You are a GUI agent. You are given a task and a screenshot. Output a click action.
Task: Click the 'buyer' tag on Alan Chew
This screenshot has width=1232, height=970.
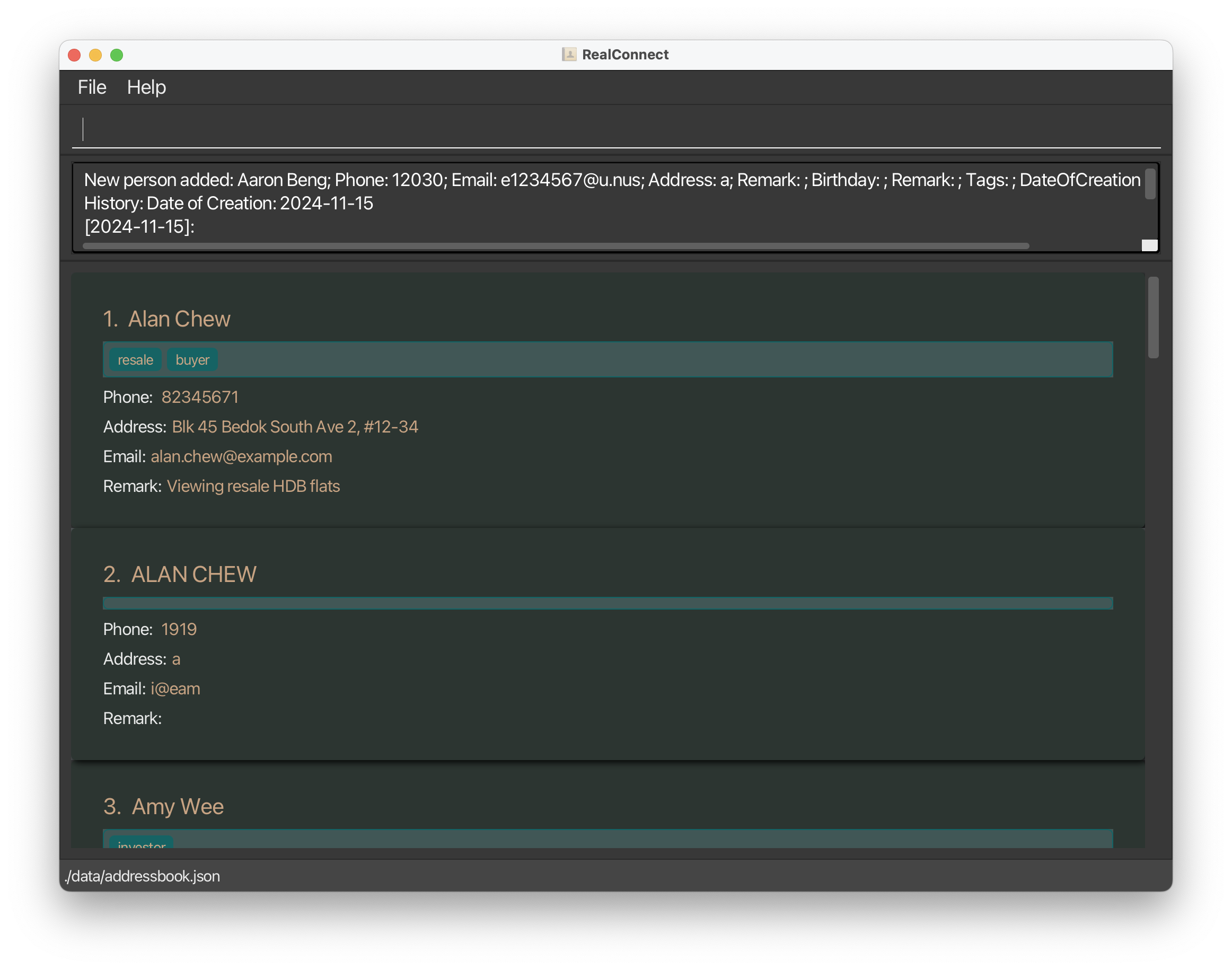tap(192, 360)
